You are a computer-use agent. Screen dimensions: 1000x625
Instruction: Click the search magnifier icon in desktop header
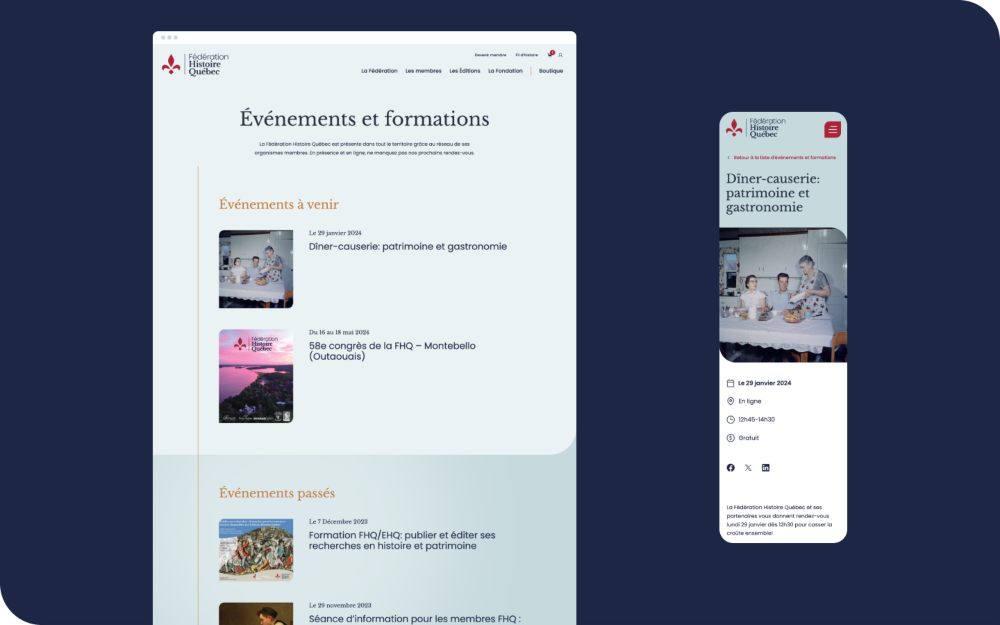coord(561,55)
